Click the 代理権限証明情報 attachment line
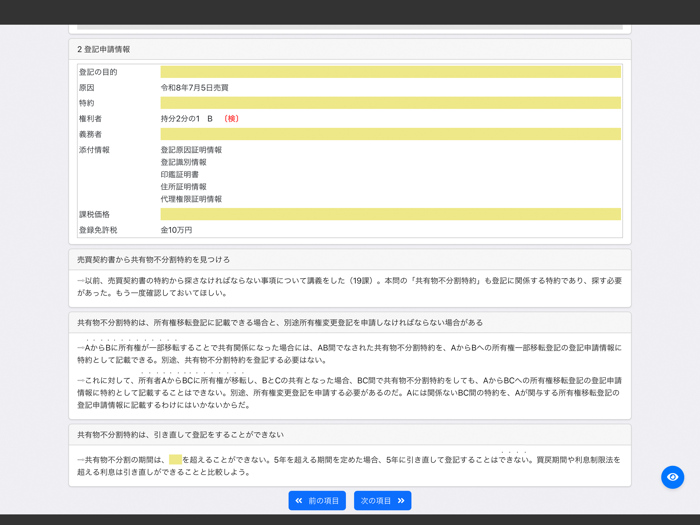Viewport: 700px width, 525px height. coord(191,199)
